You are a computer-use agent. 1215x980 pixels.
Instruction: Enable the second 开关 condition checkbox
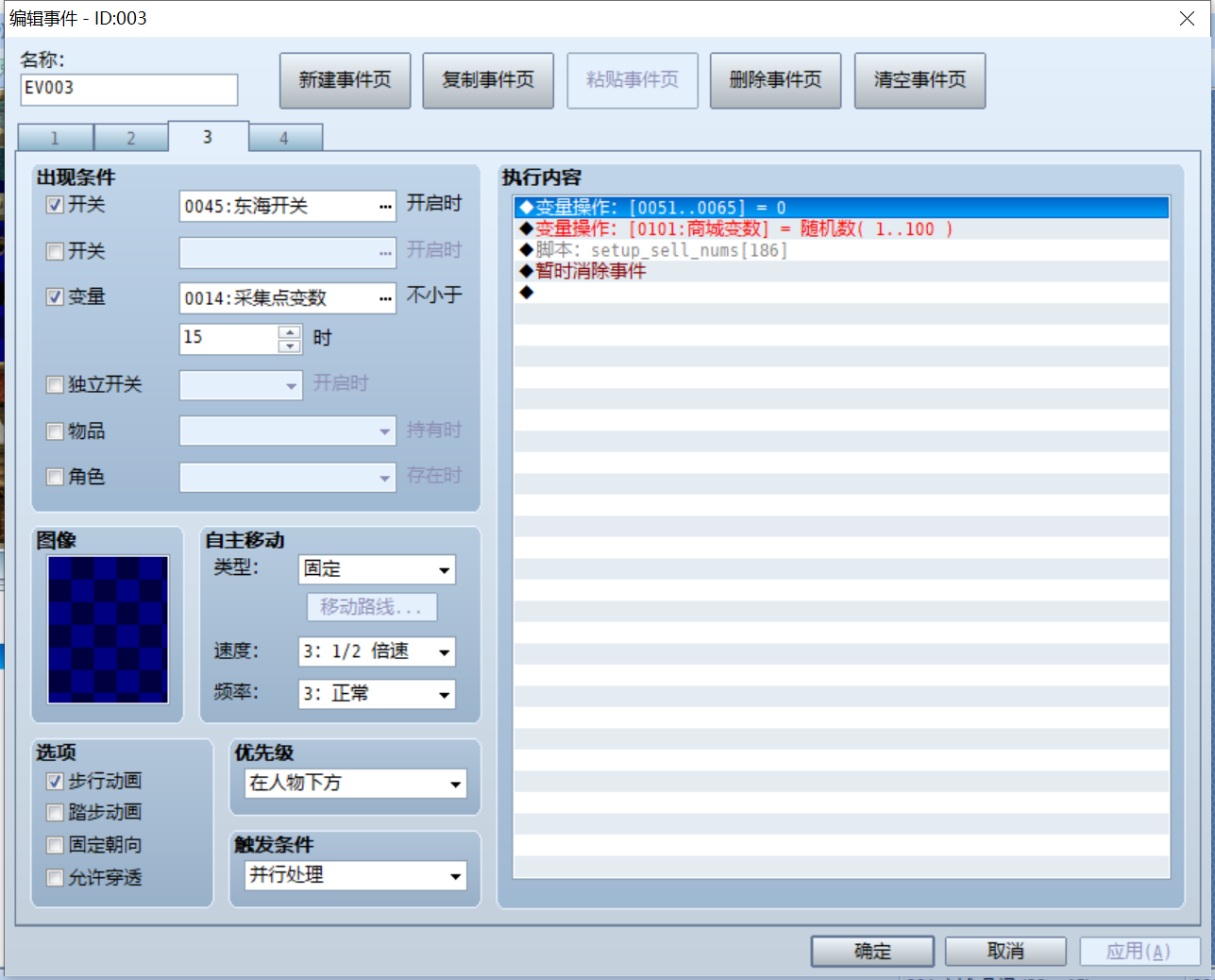click(55, 251)
